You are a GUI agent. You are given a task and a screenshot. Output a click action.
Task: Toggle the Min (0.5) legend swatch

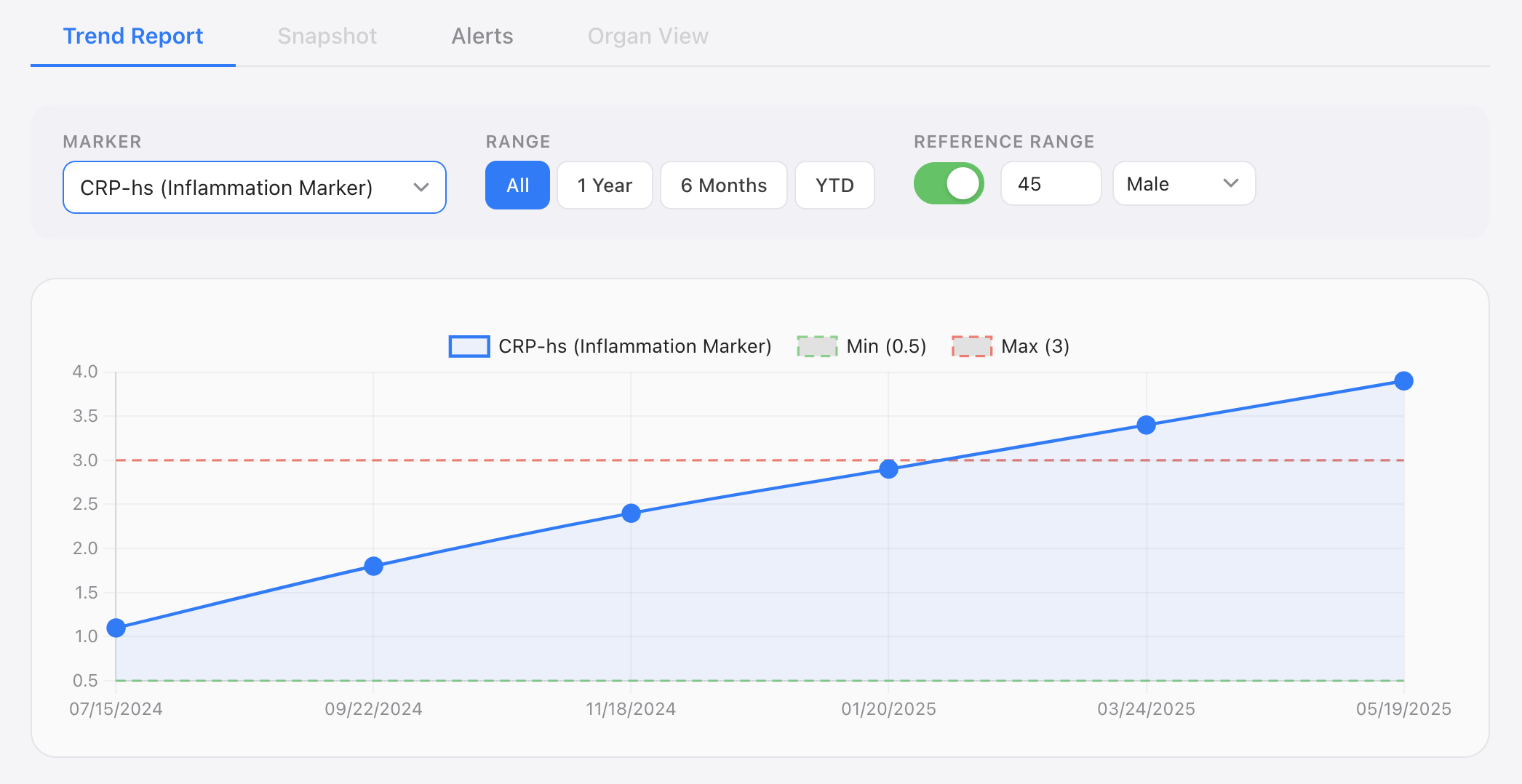point(817,346)
